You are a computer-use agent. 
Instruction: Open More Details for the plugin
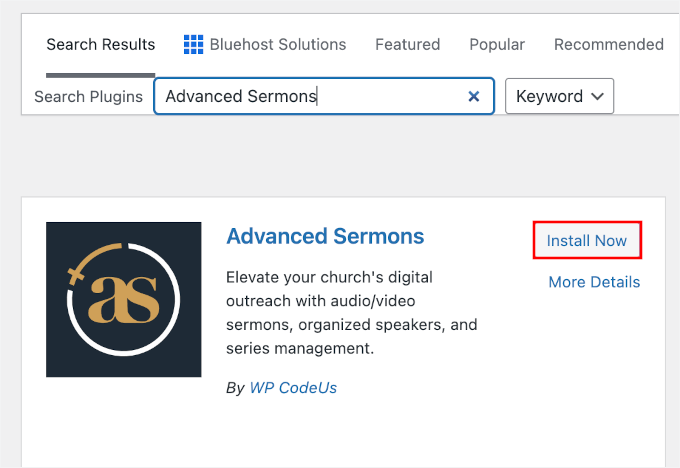(594, 282)
